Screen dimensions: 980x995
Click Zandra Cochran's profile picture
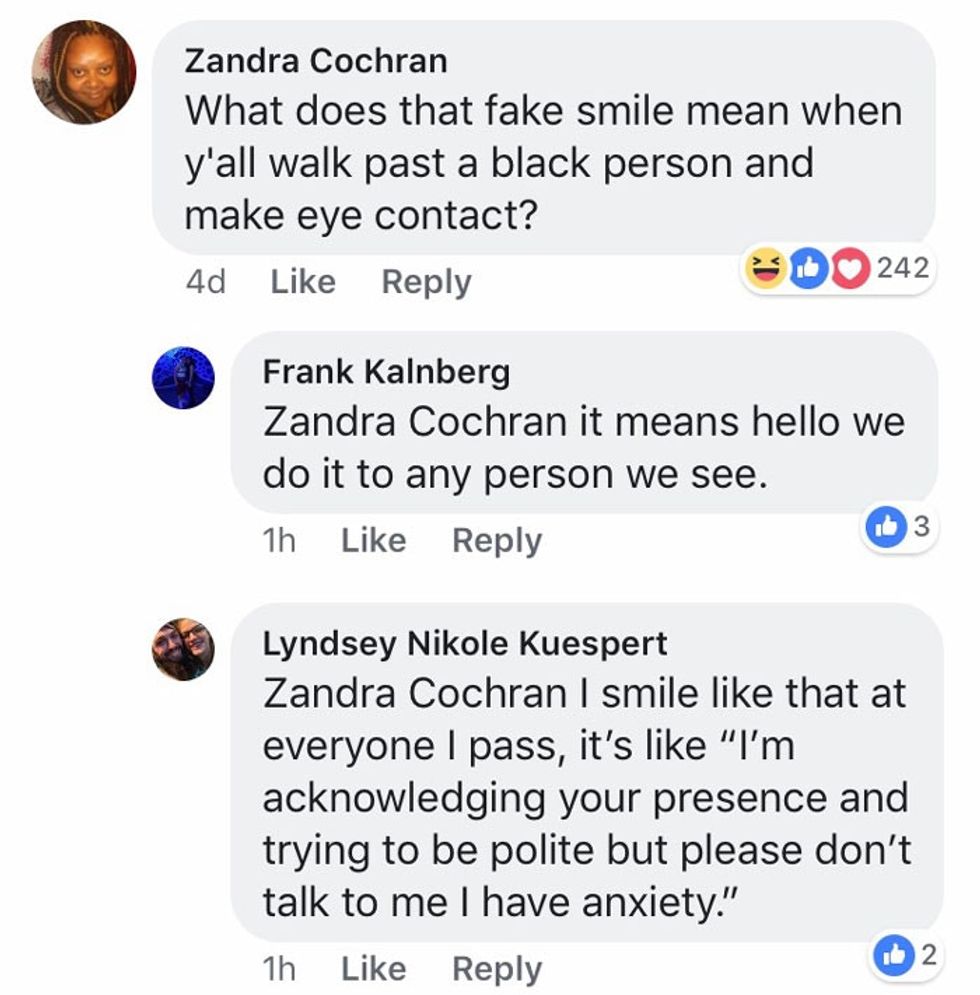tap(83, 72)
